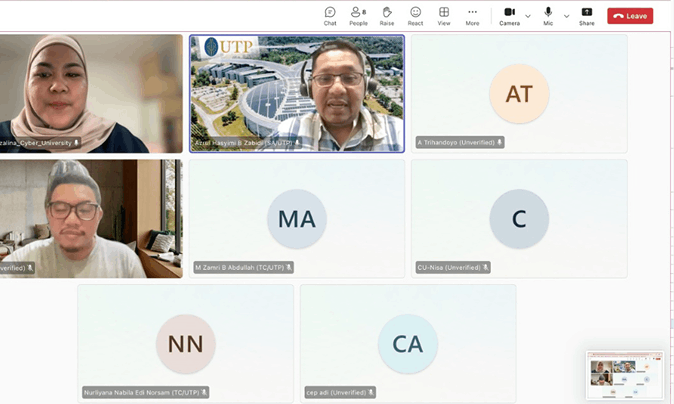Click muted mic icon beside cep adi
The image size is (674, 404).
371,392
